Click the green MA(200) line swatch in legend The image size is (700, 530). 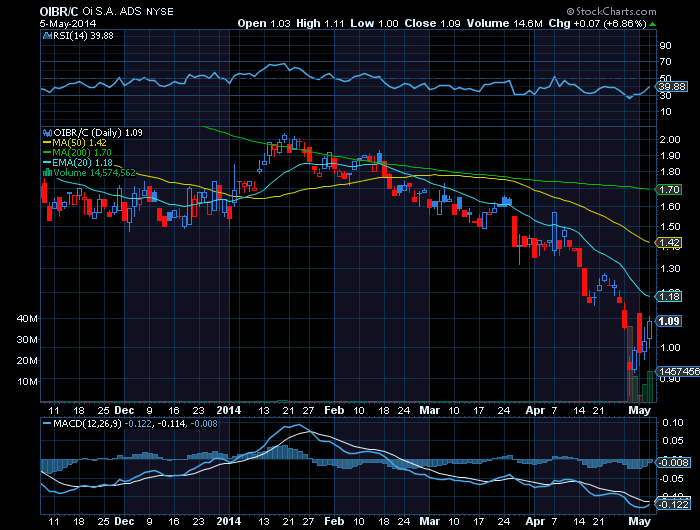point(47,153)
